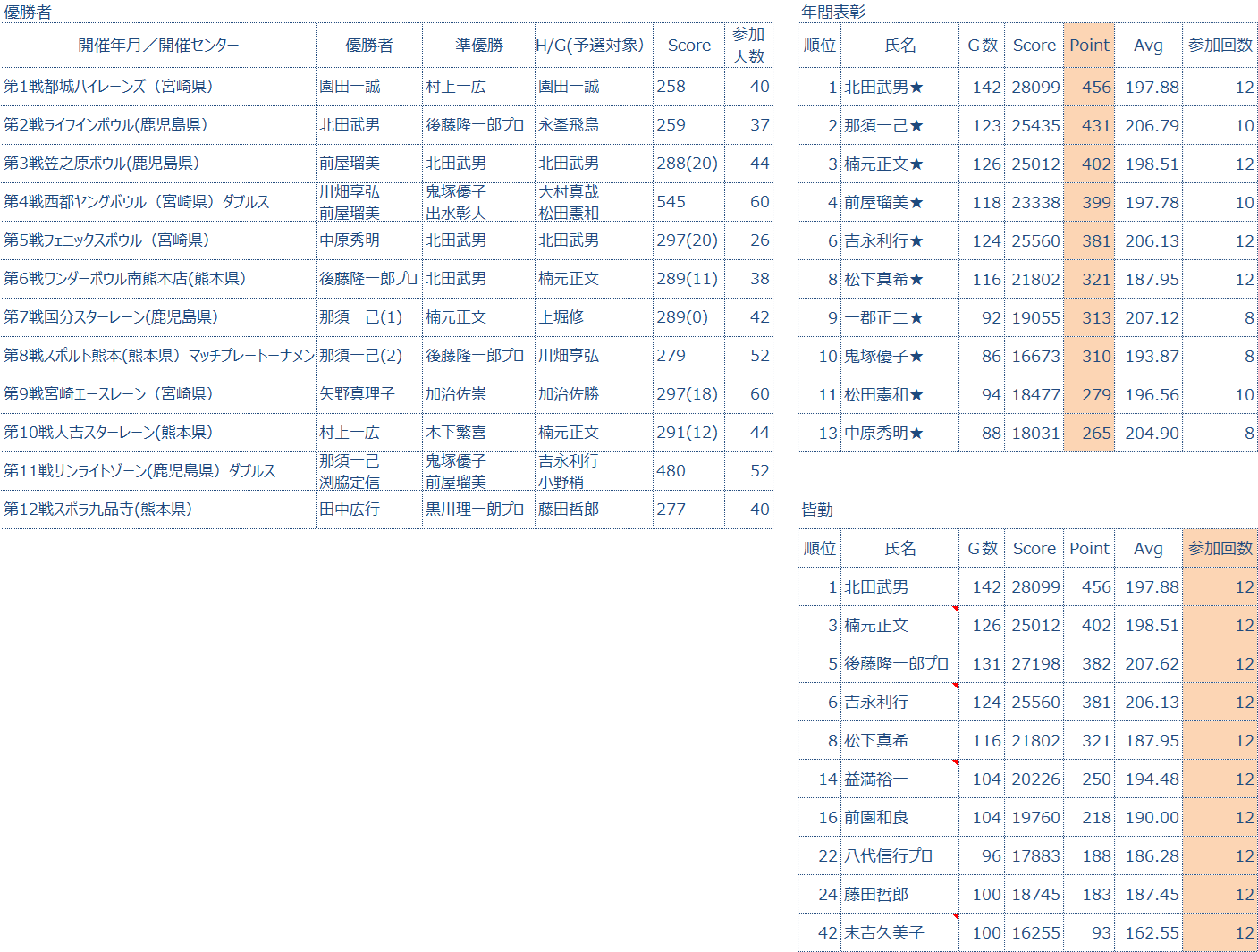1258x952 pixels.
Task: Click winner 前屋瑠美 in the 第3戦 row
Action: 369,164
